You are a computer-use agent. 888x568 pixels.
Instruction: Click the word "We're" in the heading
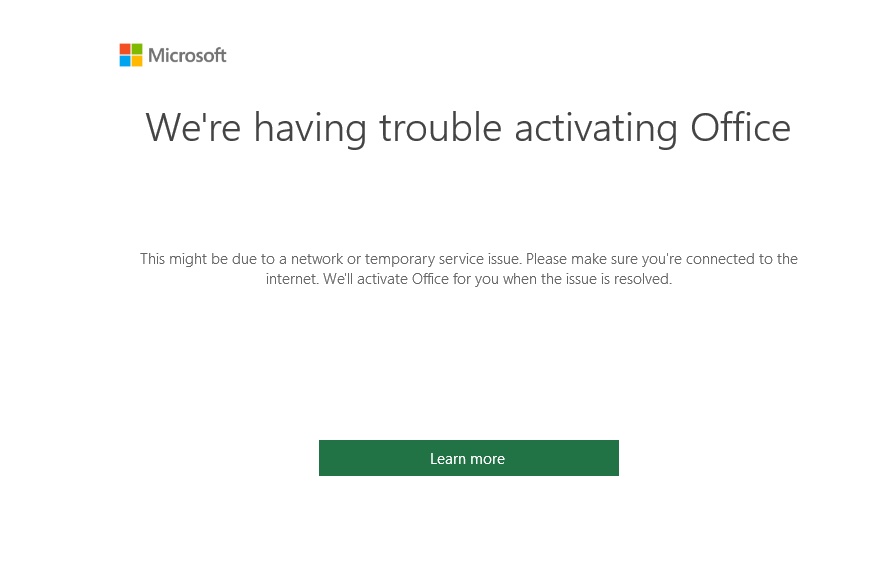coord(193,128)
